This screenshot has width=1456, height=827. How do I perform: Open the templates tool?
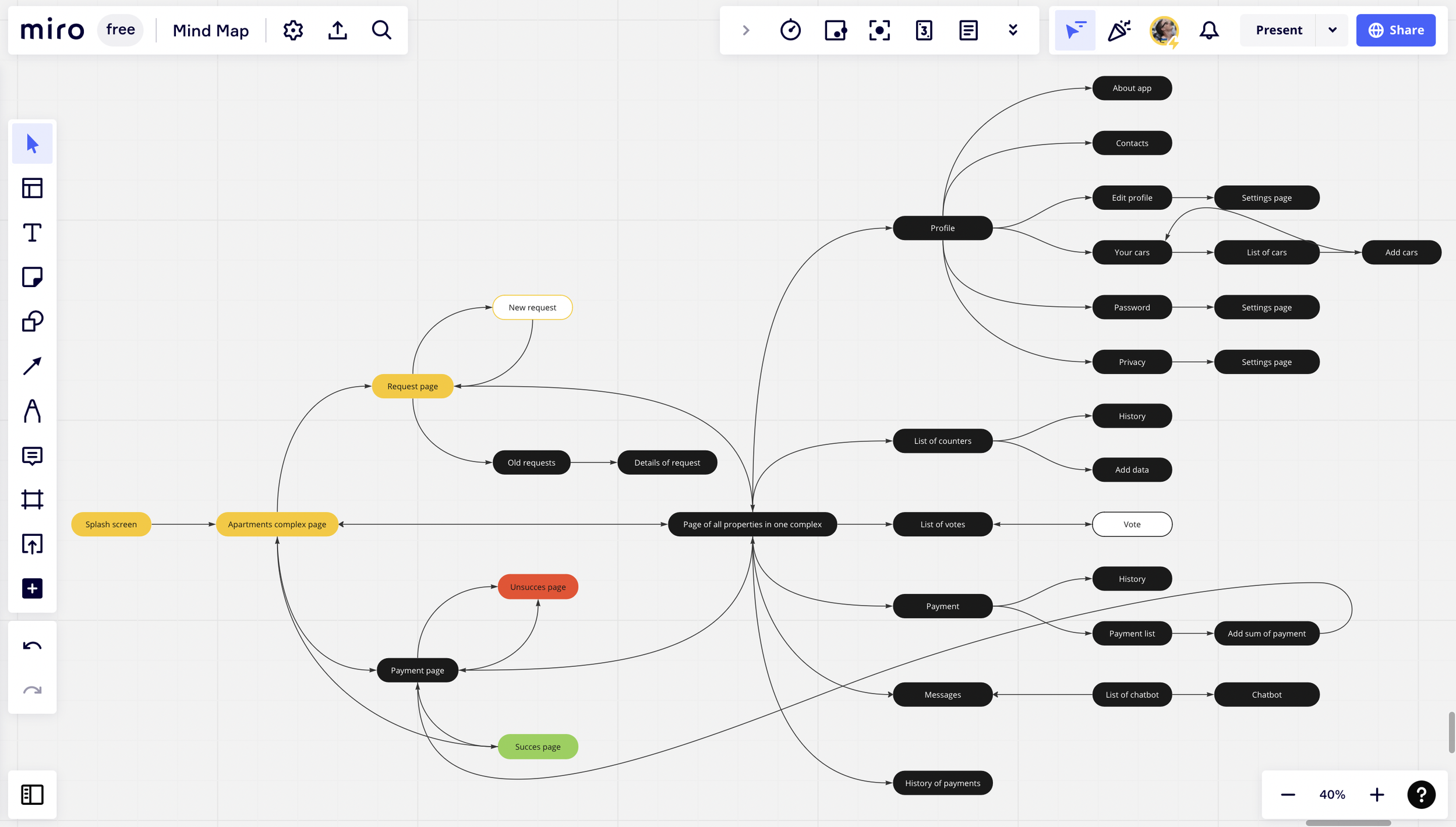tap(32, 188)
